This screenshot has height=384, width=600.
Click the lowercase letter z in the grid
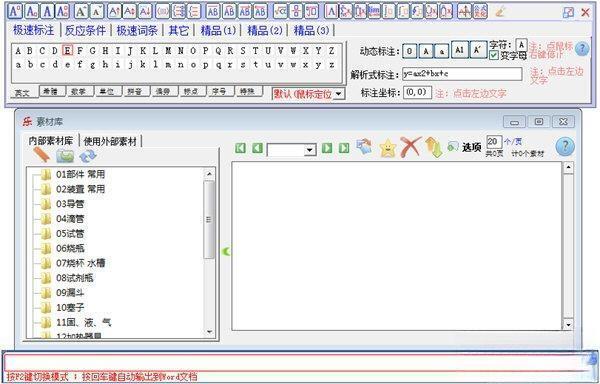(x=331, y=65)
